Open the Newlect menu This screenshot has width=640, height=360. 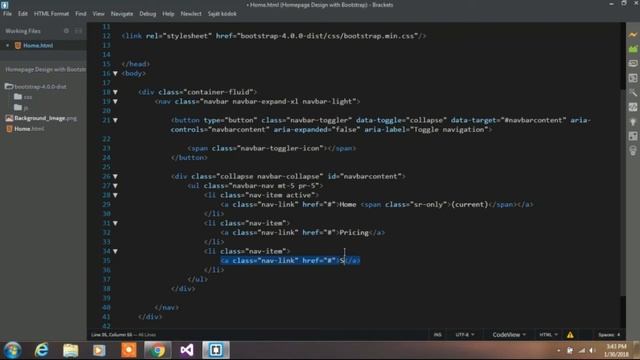(x=191, y=13)
